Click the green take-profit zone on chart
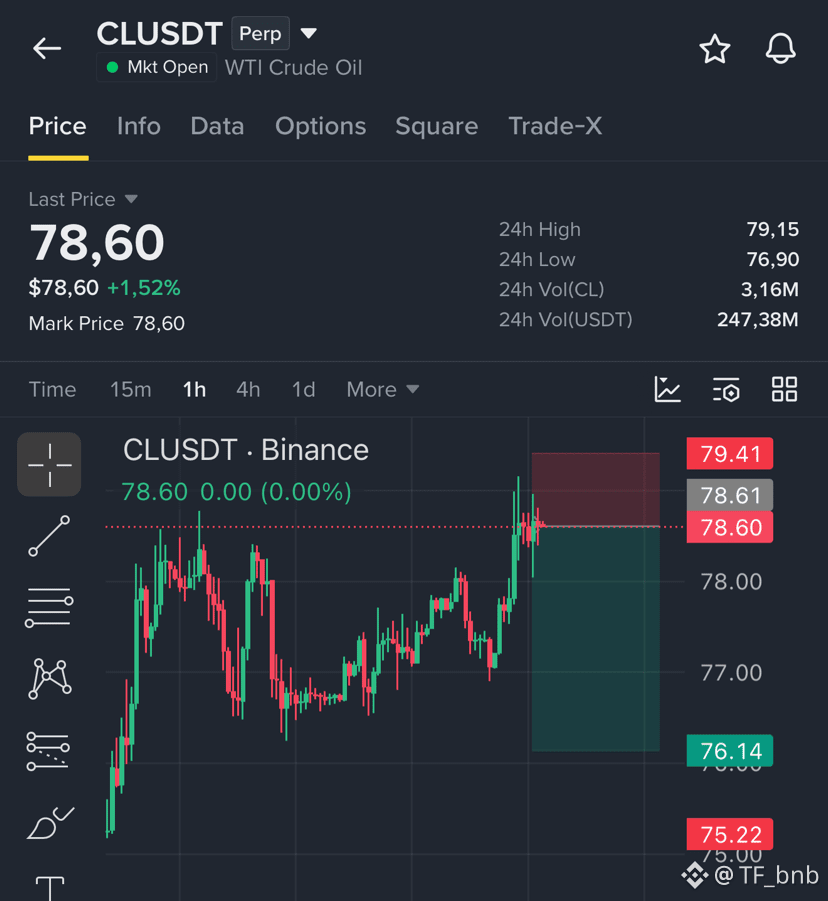Image resolution: width=828 pixels, height=901 pixels. tap(596, 638)
